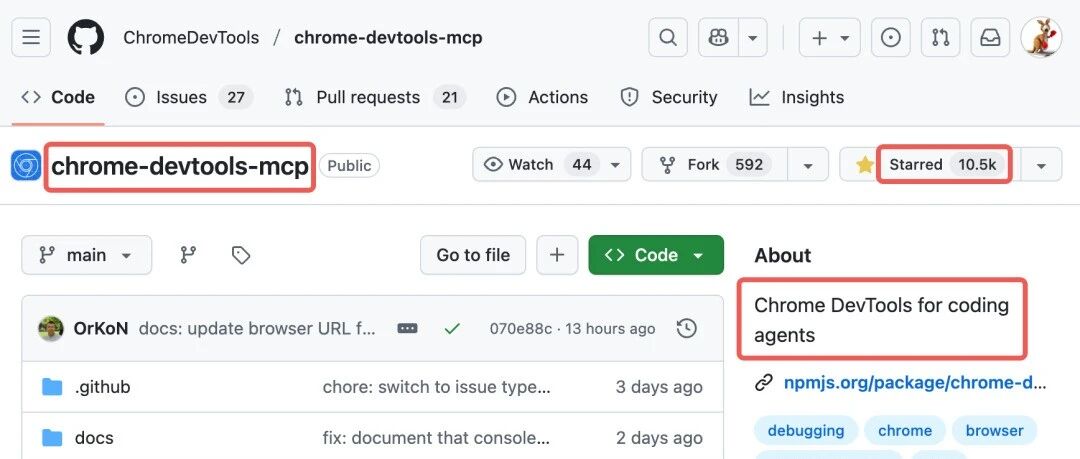Click the add file plus button
This screenshot has height=459, width=1080.
click(x=557, y=255)
